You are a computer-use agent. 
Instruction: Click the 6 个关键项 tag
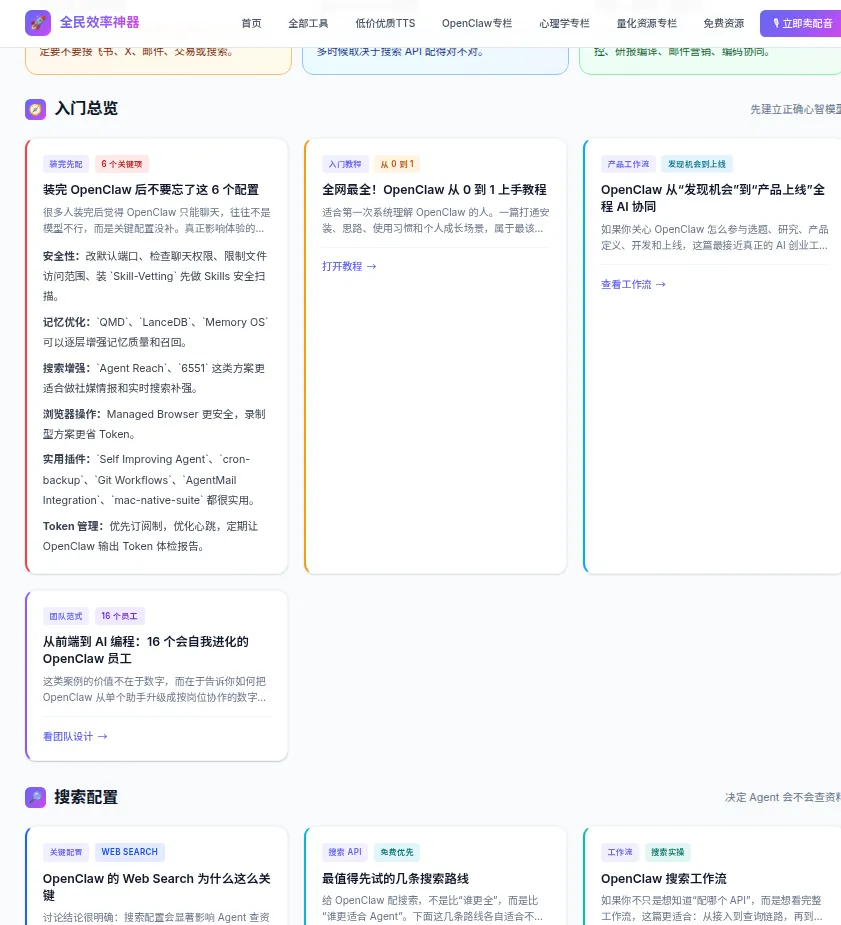[x=121, y=164]
